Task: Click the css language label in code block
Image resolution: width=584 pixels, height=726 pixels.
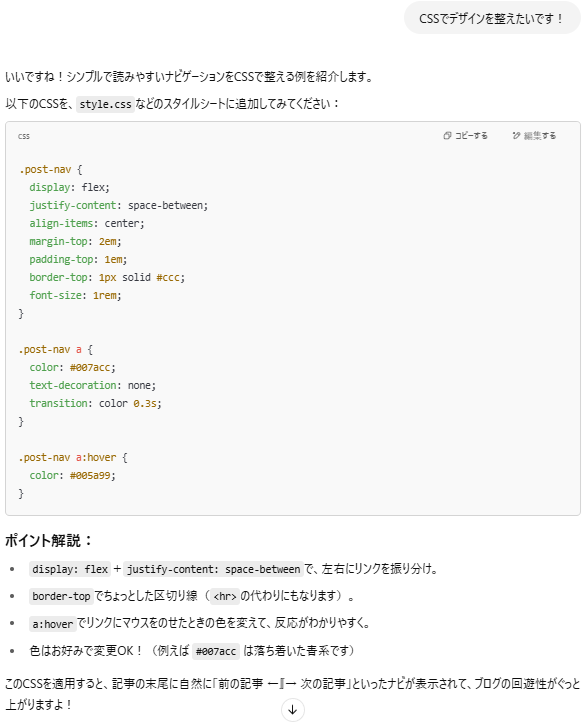Action: [24, 136]
